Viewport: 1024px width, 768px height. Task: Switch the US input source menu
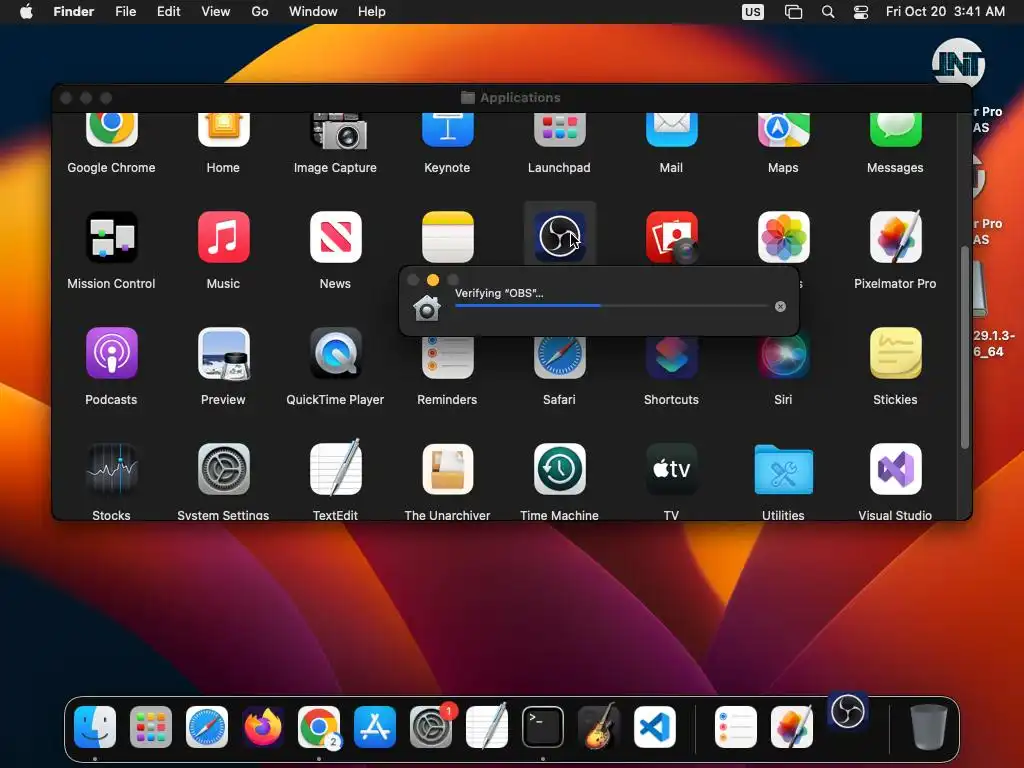coord(752,12)
